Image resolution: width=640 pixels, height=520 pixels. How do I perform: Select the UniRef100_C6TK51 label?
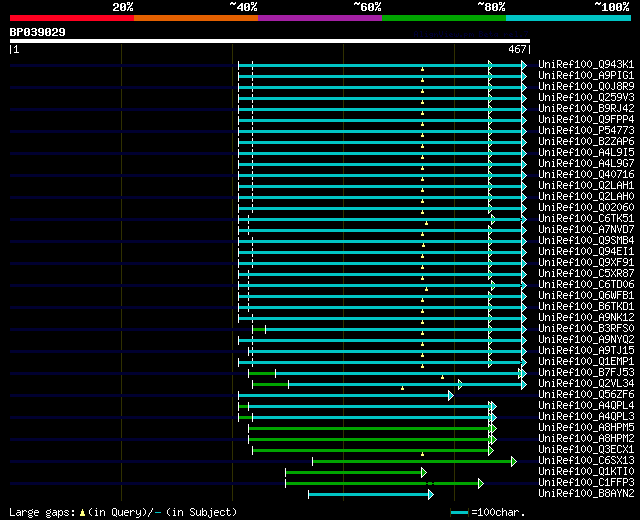586,219
